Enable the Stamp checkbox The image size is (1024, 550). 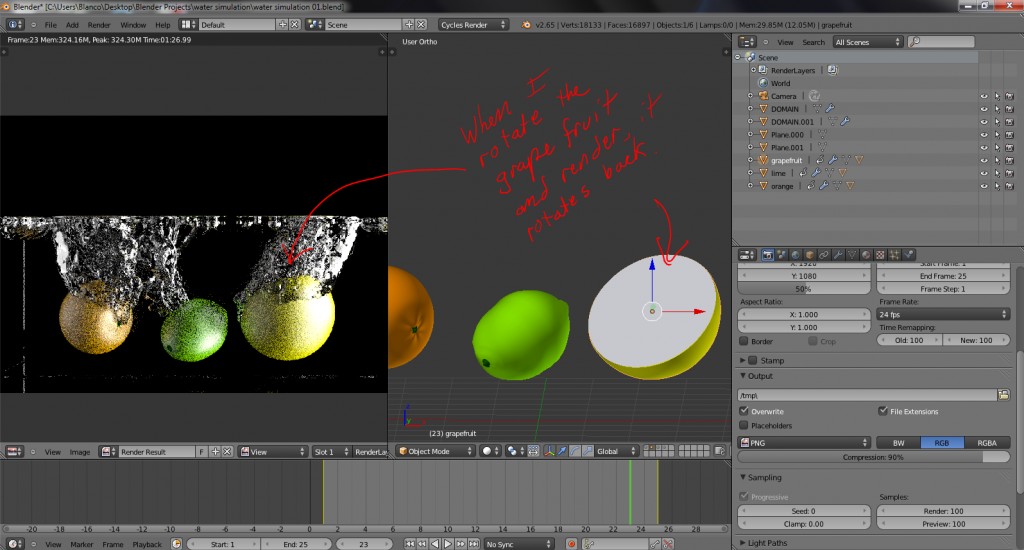[x=753, y=360]
